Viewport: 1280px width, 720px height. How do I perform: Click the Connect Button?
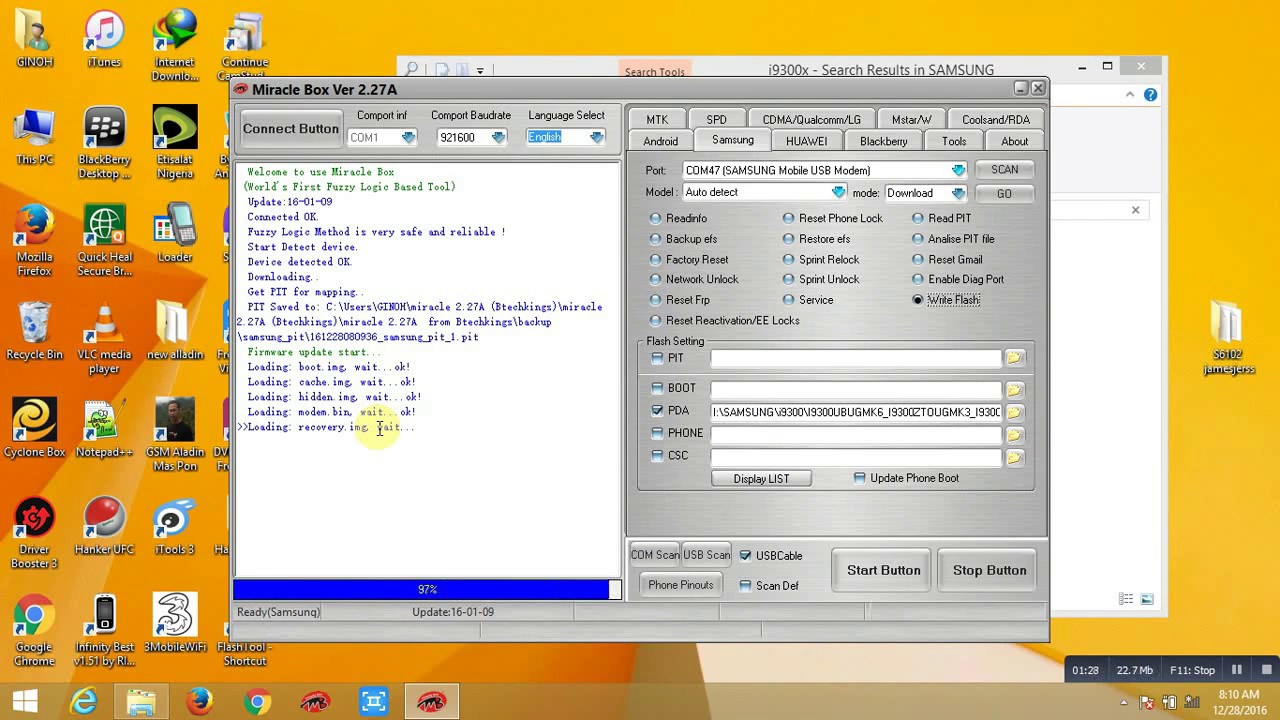pyautogui.click(x=290, y=128)
